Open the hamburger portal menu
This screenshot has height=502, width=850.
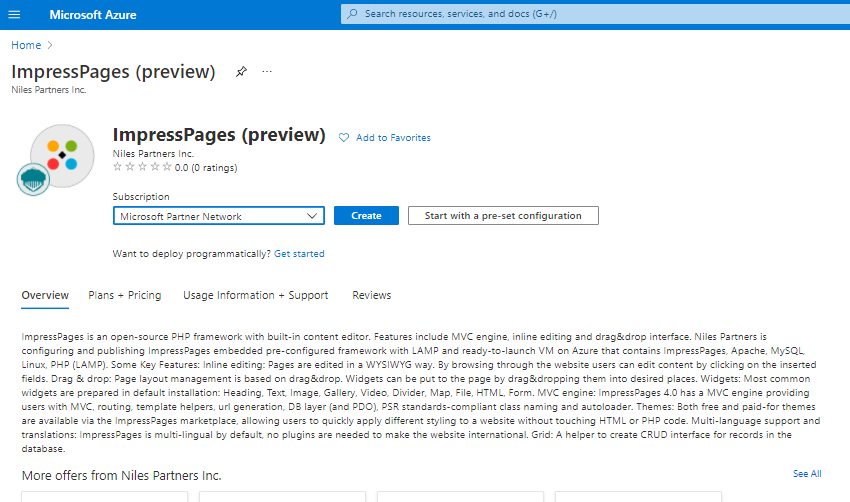point(14,14)
